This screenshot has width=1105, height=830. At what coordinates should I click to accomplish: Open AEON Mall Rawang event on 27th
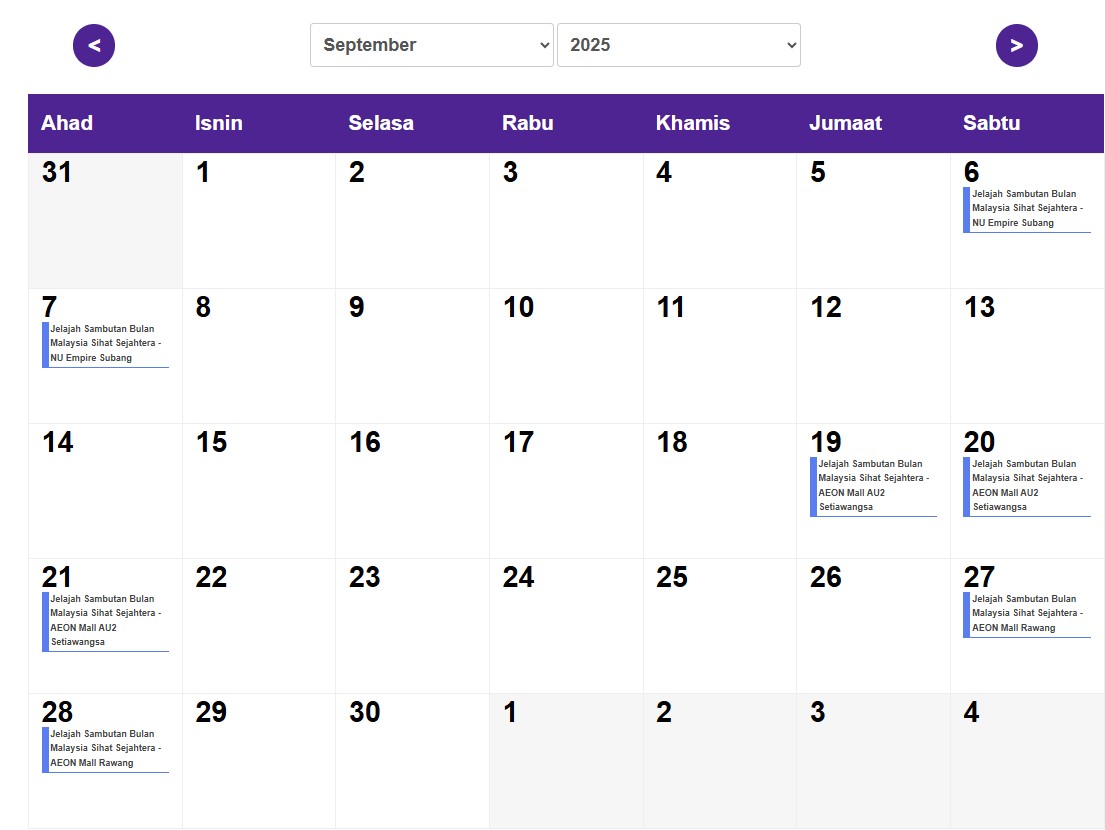[1026, 614]
